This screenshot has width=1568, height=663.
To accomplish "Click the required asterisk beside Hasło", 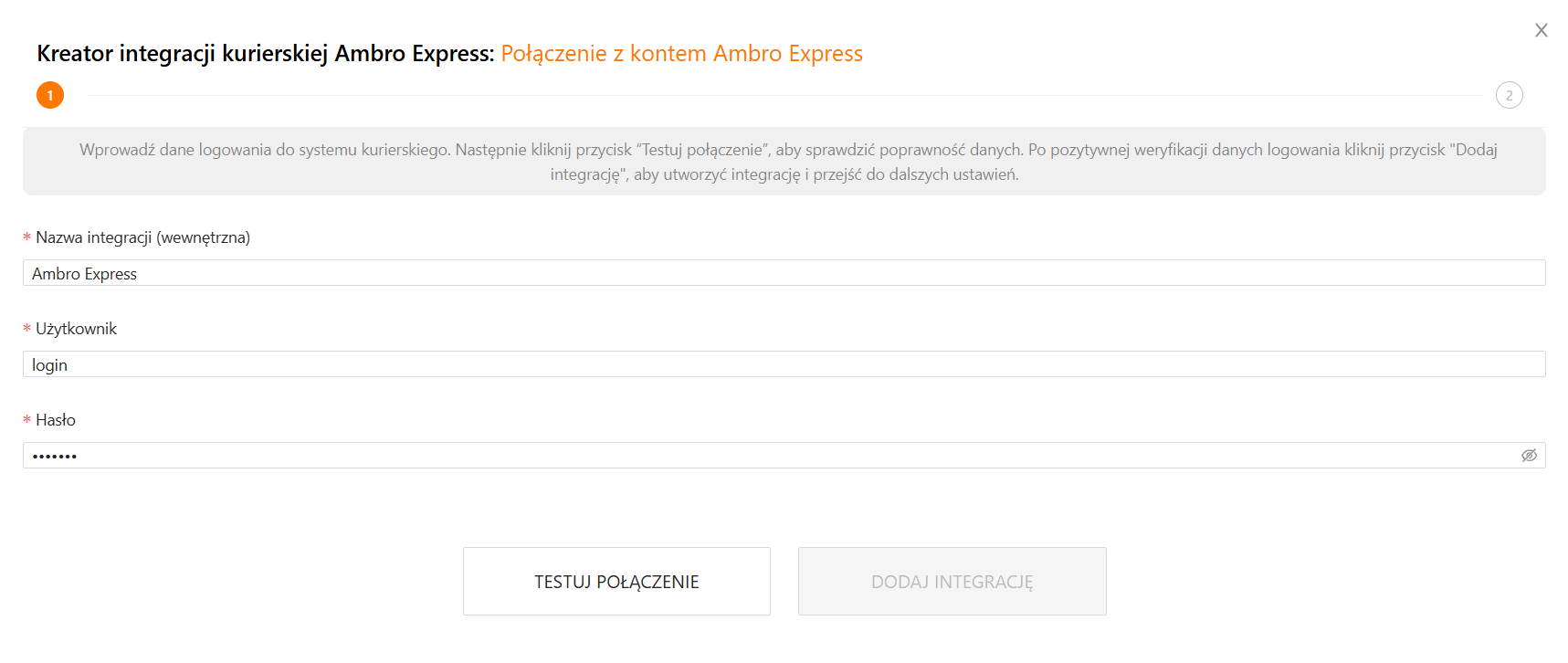I will pyautogui.click(x=27, y=421).
